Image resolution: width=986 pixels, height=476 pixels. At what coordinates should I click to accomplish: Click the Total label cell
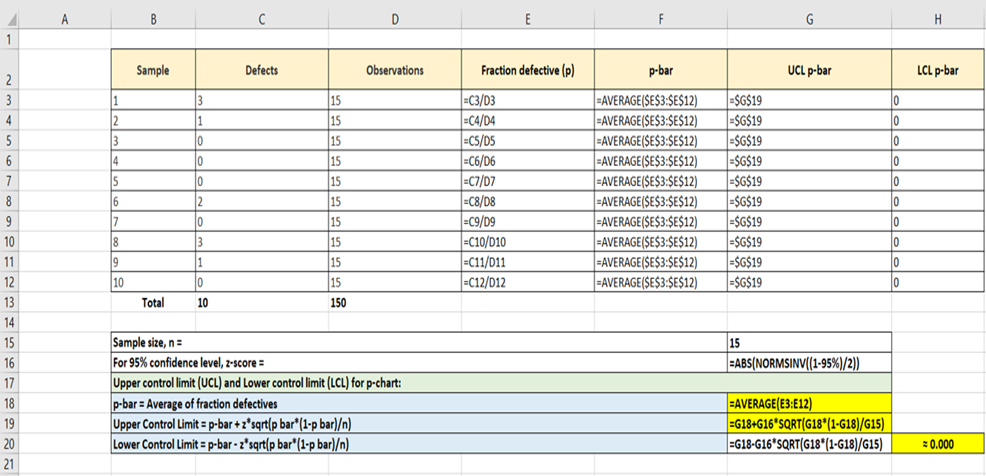153,301
